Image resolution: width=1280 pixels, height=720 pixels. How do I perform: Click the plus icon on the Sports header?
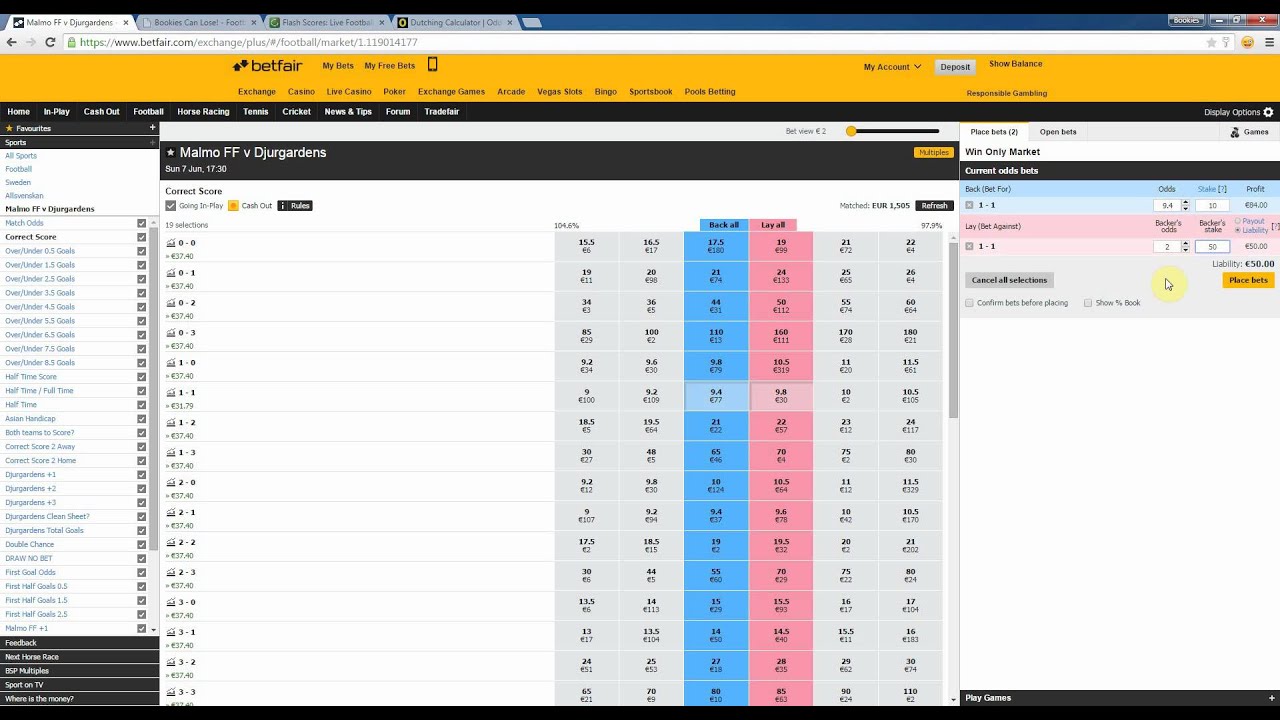tap(153, 142)
